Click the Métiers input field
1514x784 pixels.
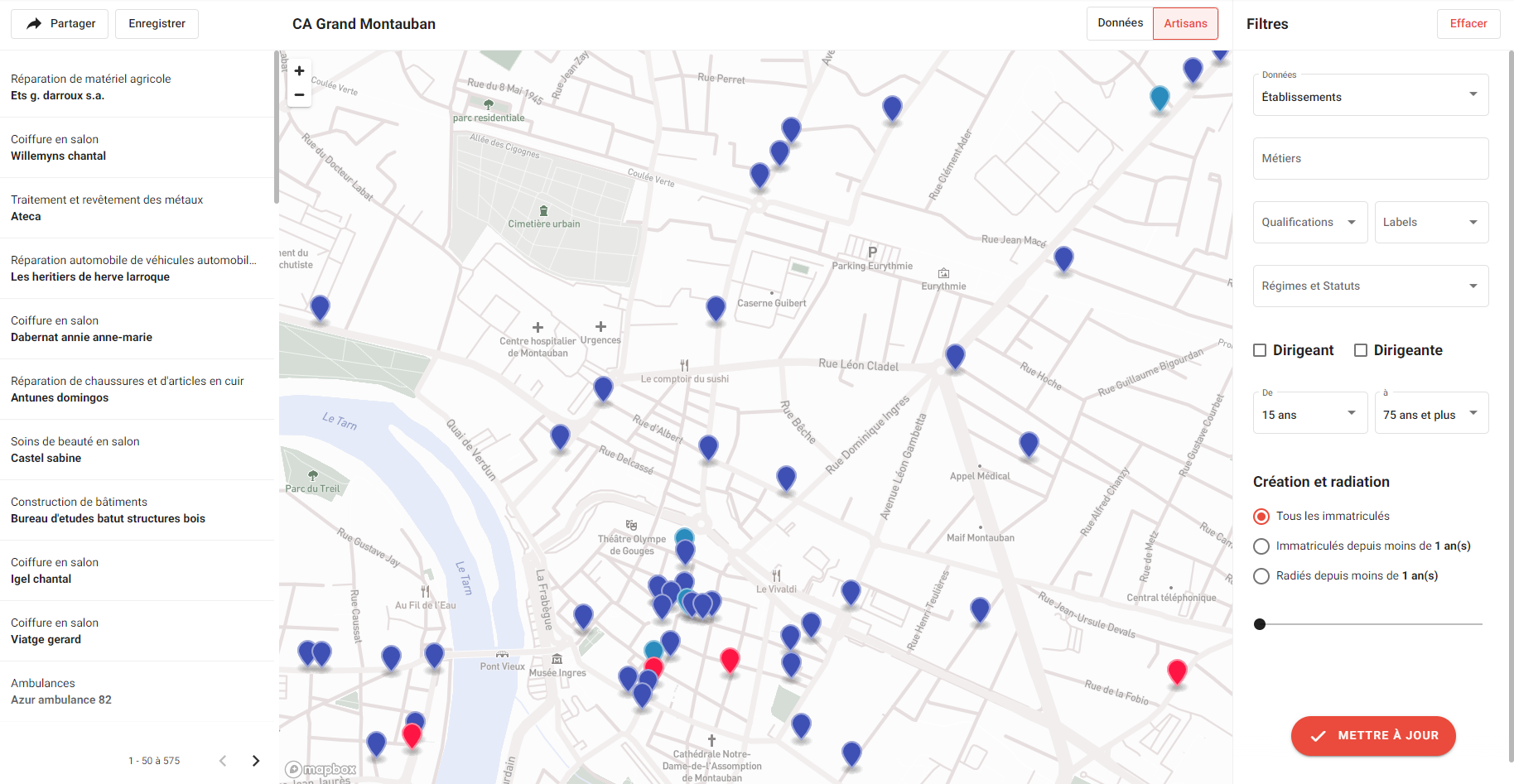[x=1371, y=159]
